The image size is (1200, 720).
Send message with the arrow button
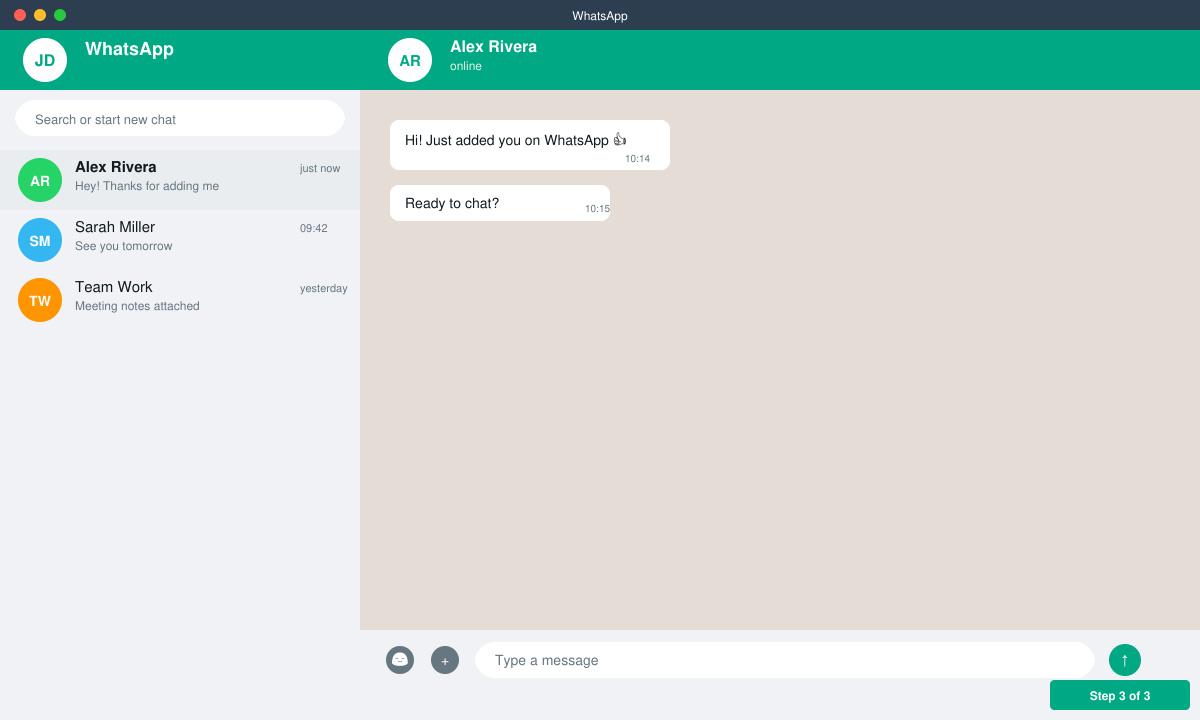[1125, 660]
